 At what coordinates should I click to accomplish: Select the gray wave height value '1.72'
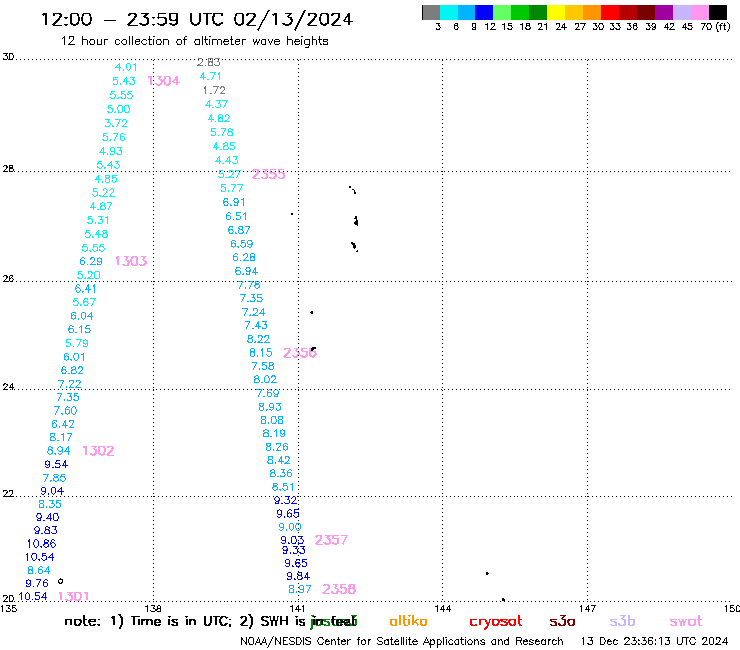coord(214,90)
